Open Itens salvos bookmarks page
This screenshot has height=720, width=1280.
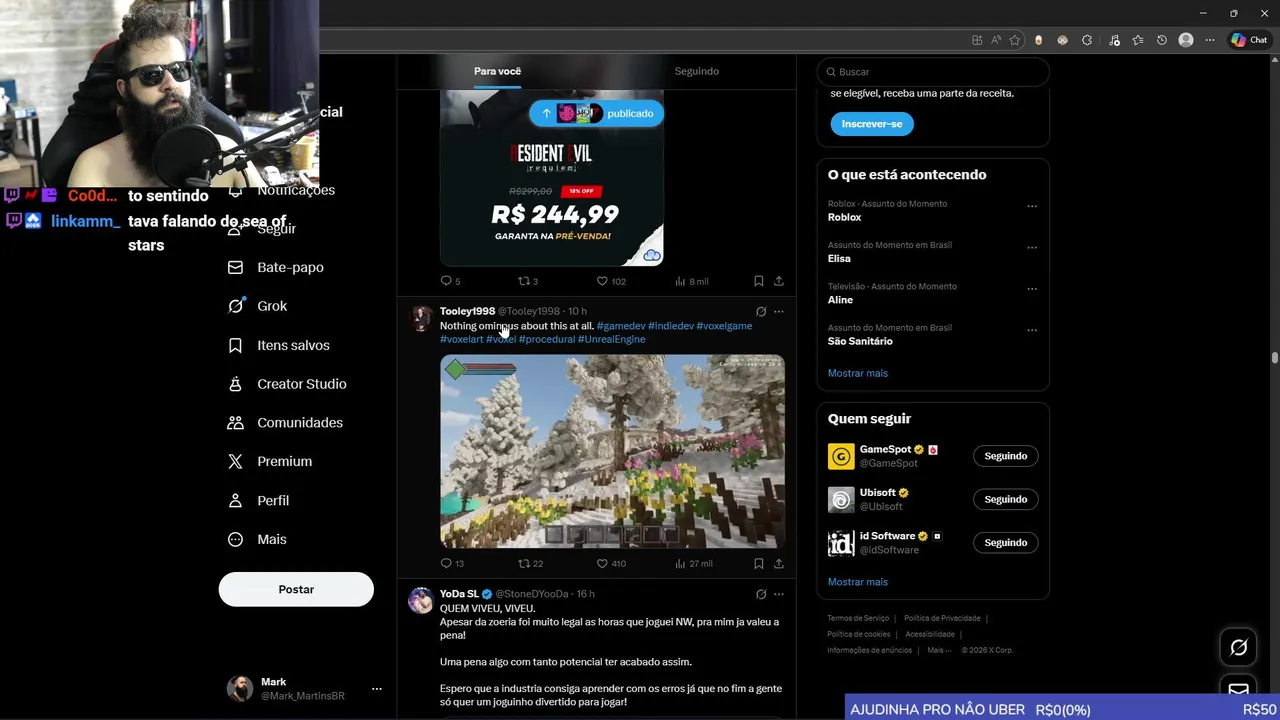click(279, 345)
